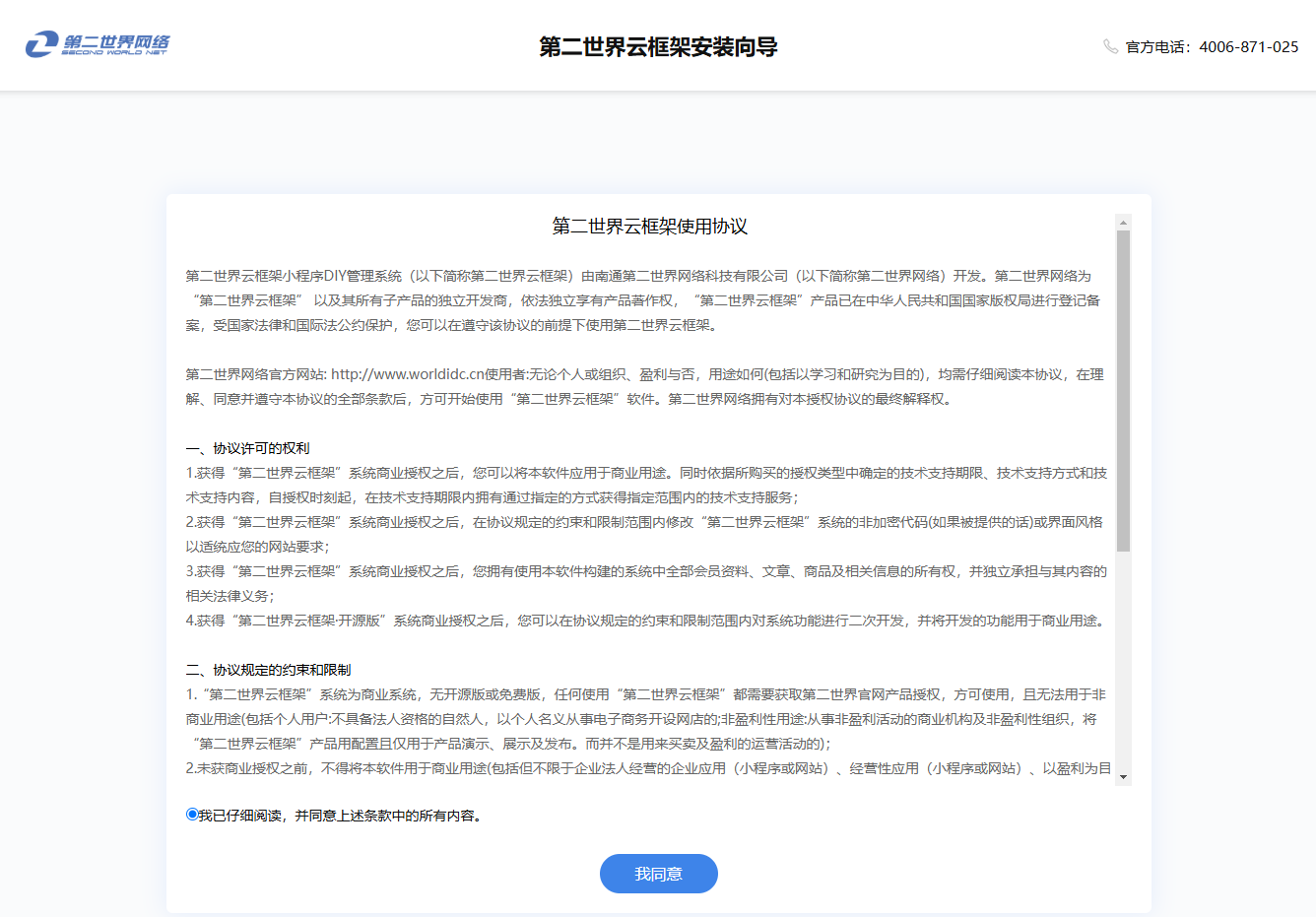Click the 一、协议许可的权利 section heading
This screenshot has width=1316, height=917.
pyautogui.click(x=248, y=448)
